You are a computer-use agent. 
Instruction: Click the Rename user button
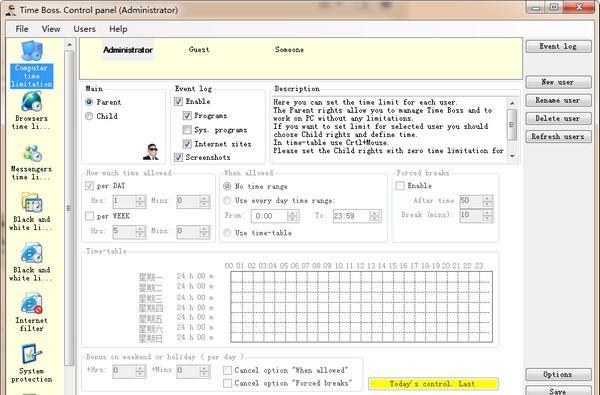pos(558,100)
